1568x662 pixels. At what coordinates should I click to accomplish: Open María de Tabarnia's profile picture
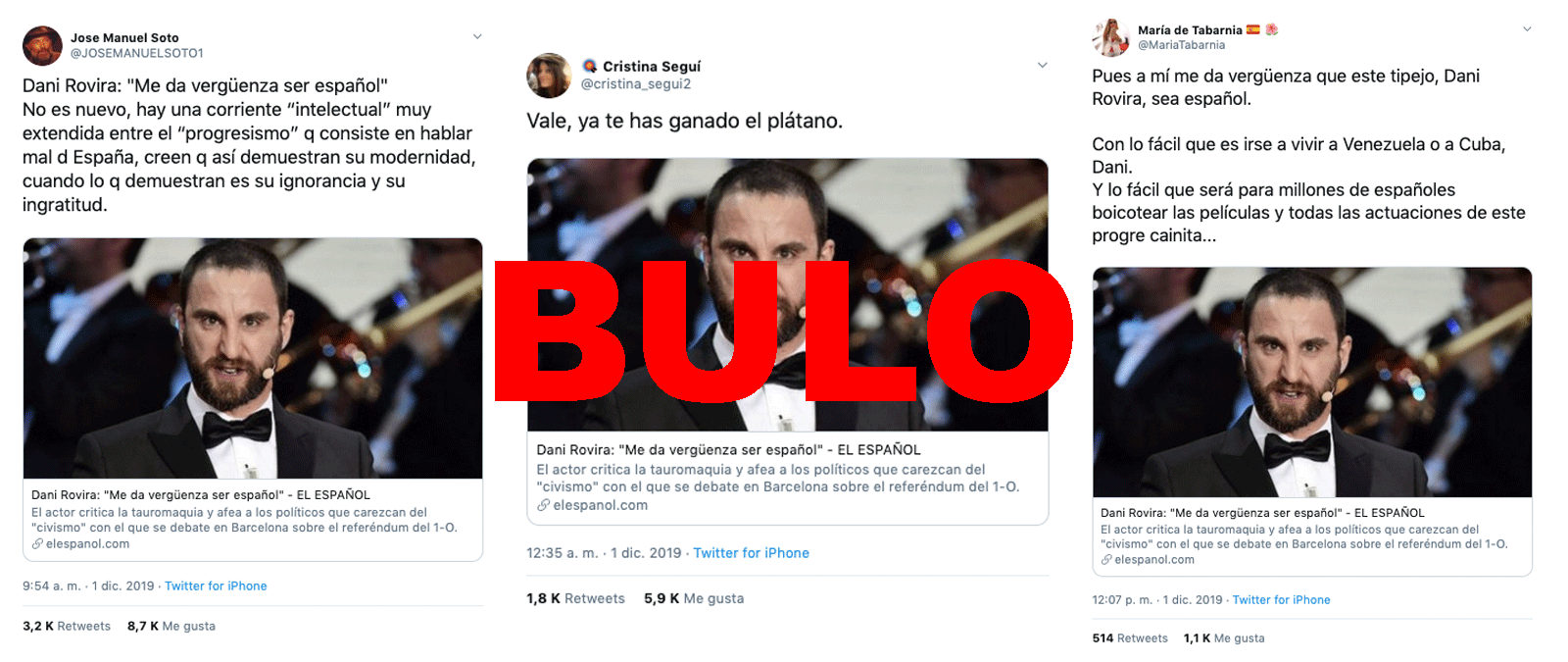pos(1111,37)
